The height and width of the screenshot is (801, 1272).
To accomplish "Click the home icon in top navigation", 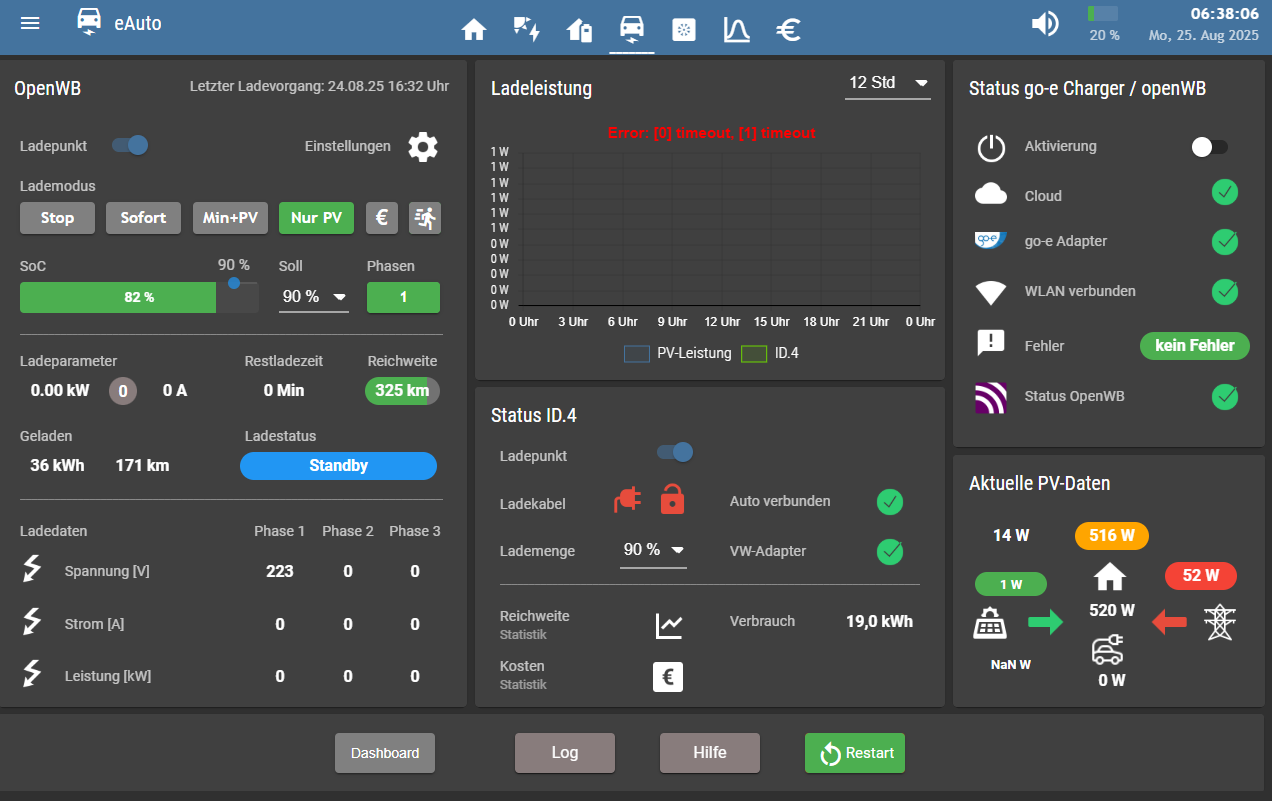I will click(x=474, y=30).
